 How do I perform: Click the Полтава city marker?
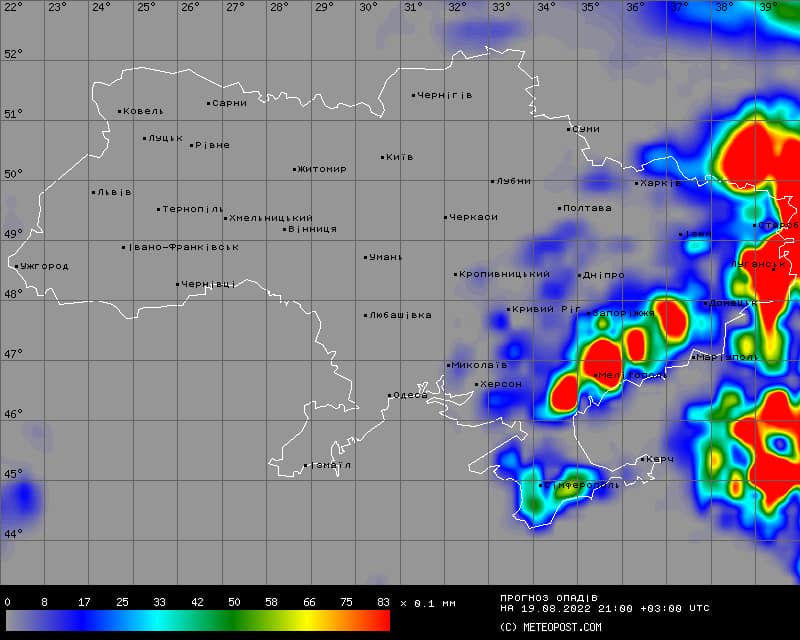[560, 208]
